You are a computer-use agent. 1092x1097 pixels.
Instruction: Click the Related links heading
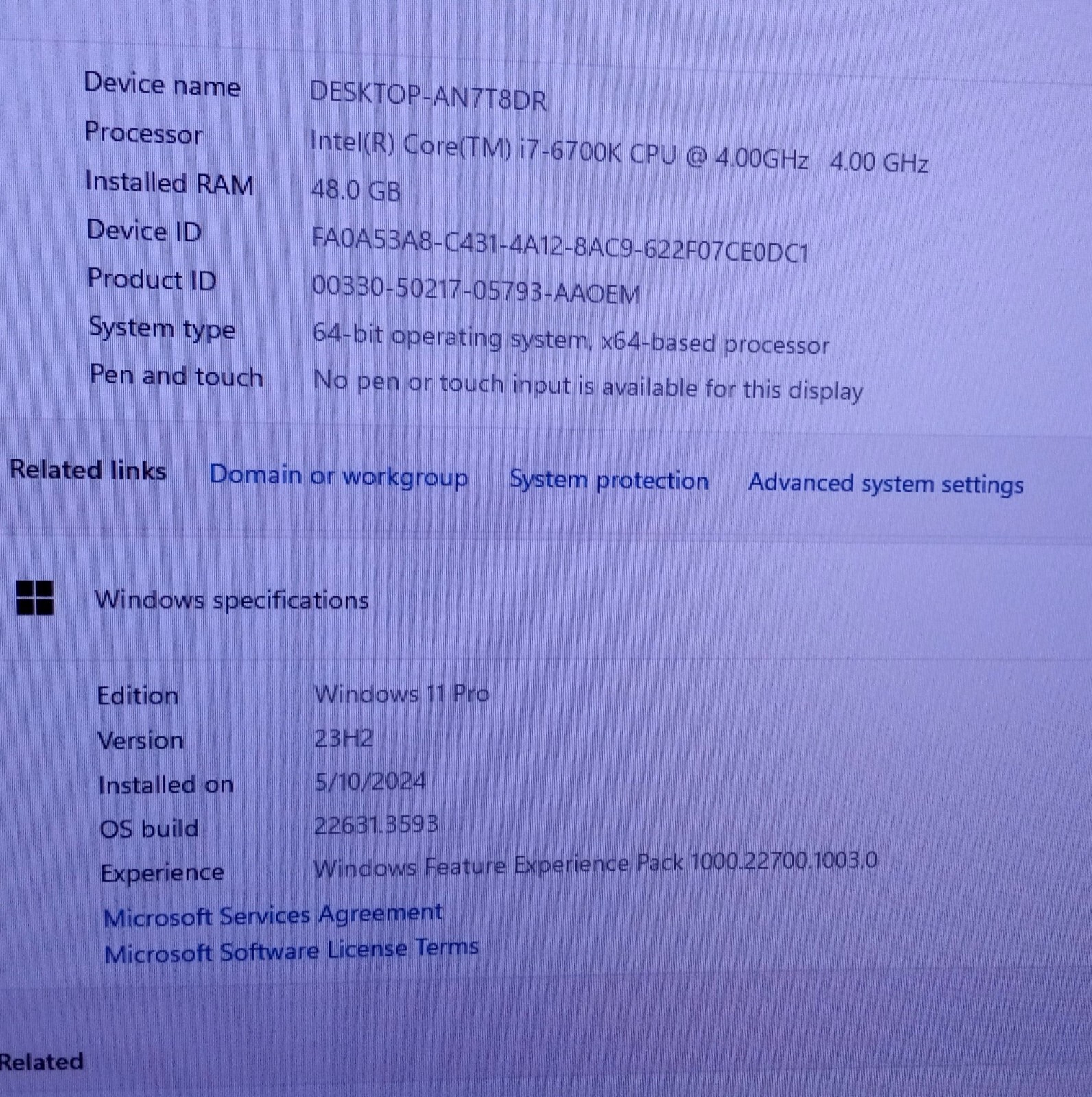coord(88,470)
